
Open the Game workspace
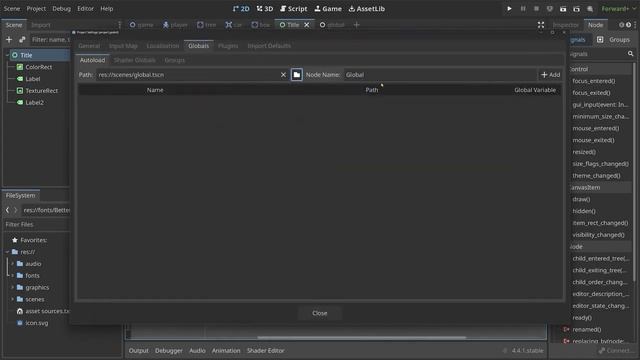pos(328,9)
